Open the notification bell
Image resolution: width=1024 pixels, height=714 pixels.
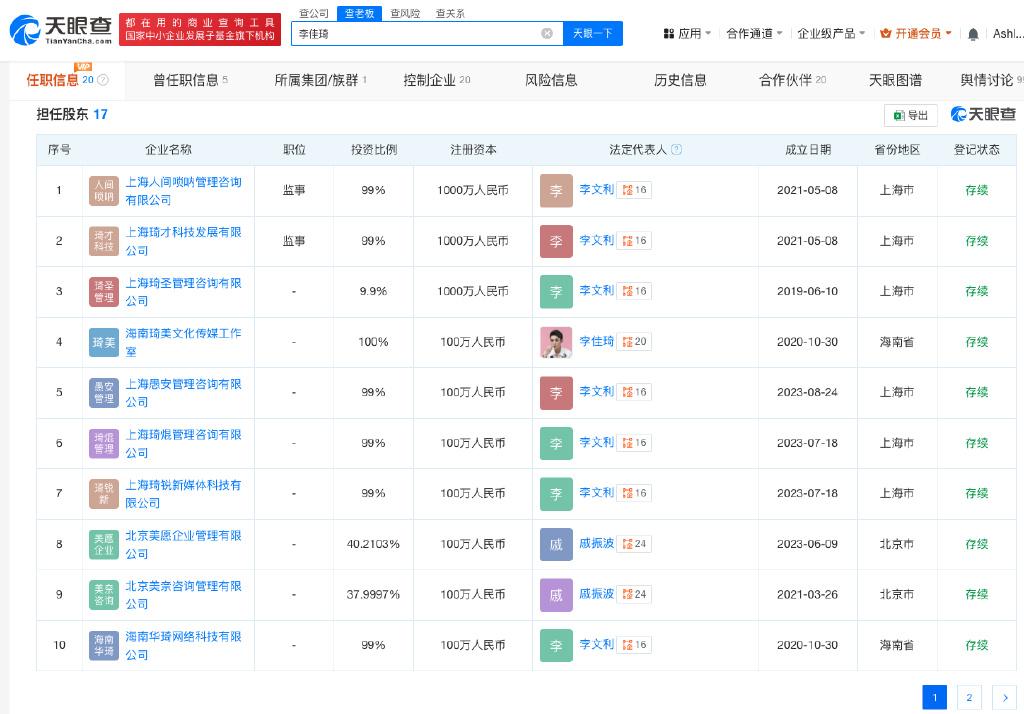coord(973,34)
